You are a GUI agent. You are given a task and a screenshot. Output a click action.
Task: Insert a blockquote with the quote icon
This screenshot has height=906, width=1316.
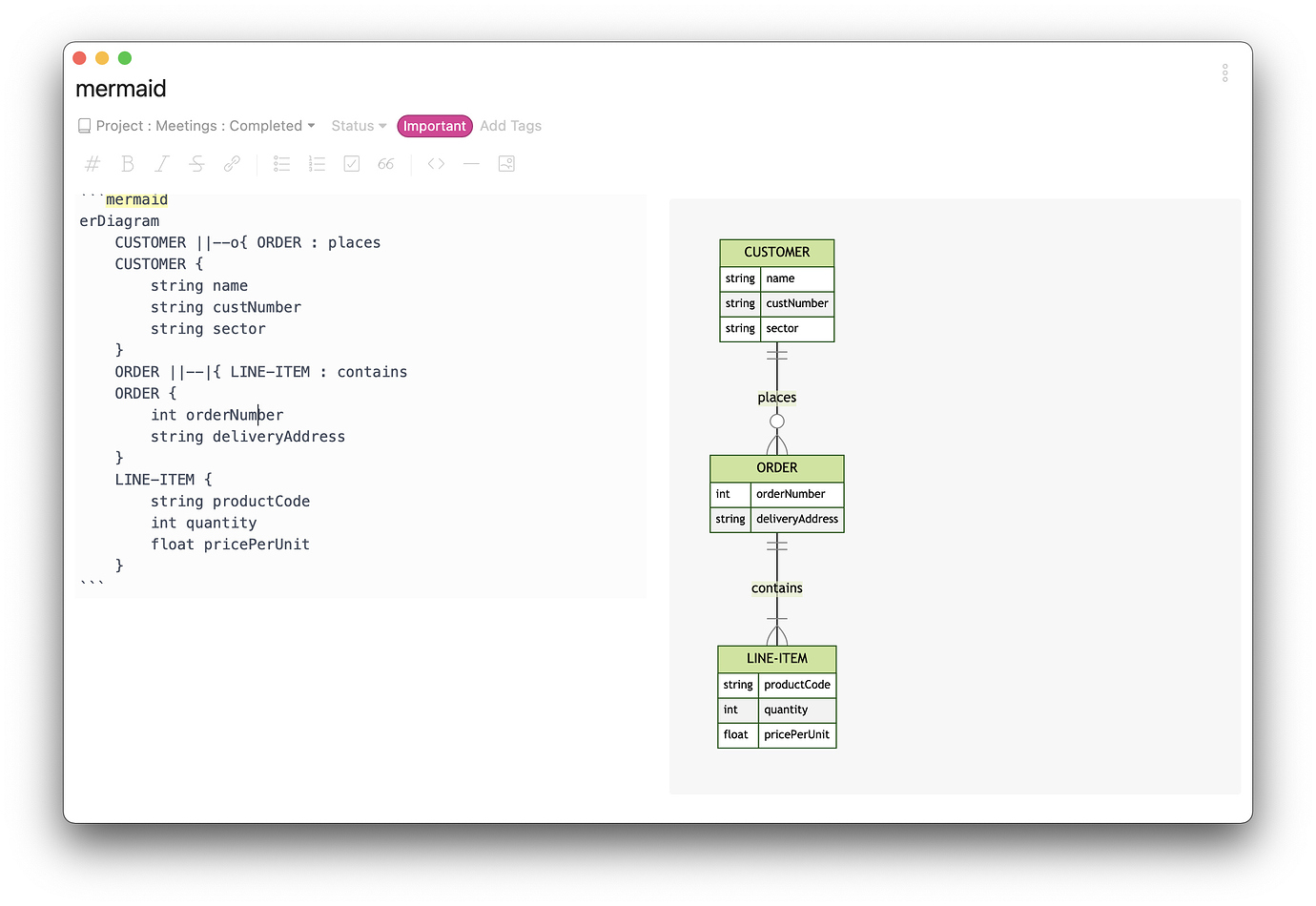click(385, 163)
